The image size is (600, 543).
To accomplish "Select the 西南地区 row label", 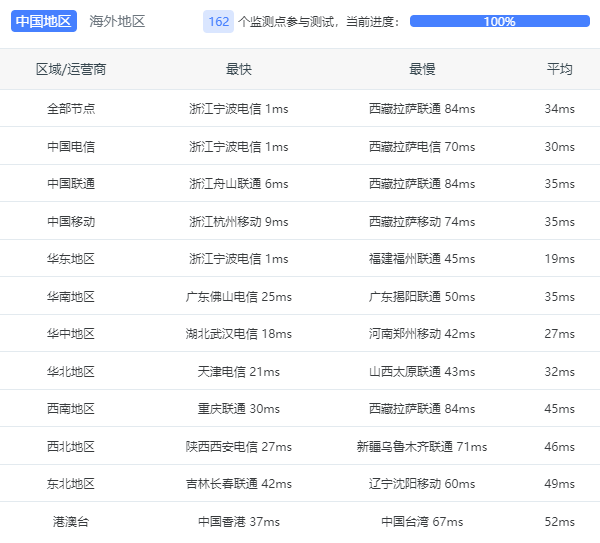I will pos(71,409).
